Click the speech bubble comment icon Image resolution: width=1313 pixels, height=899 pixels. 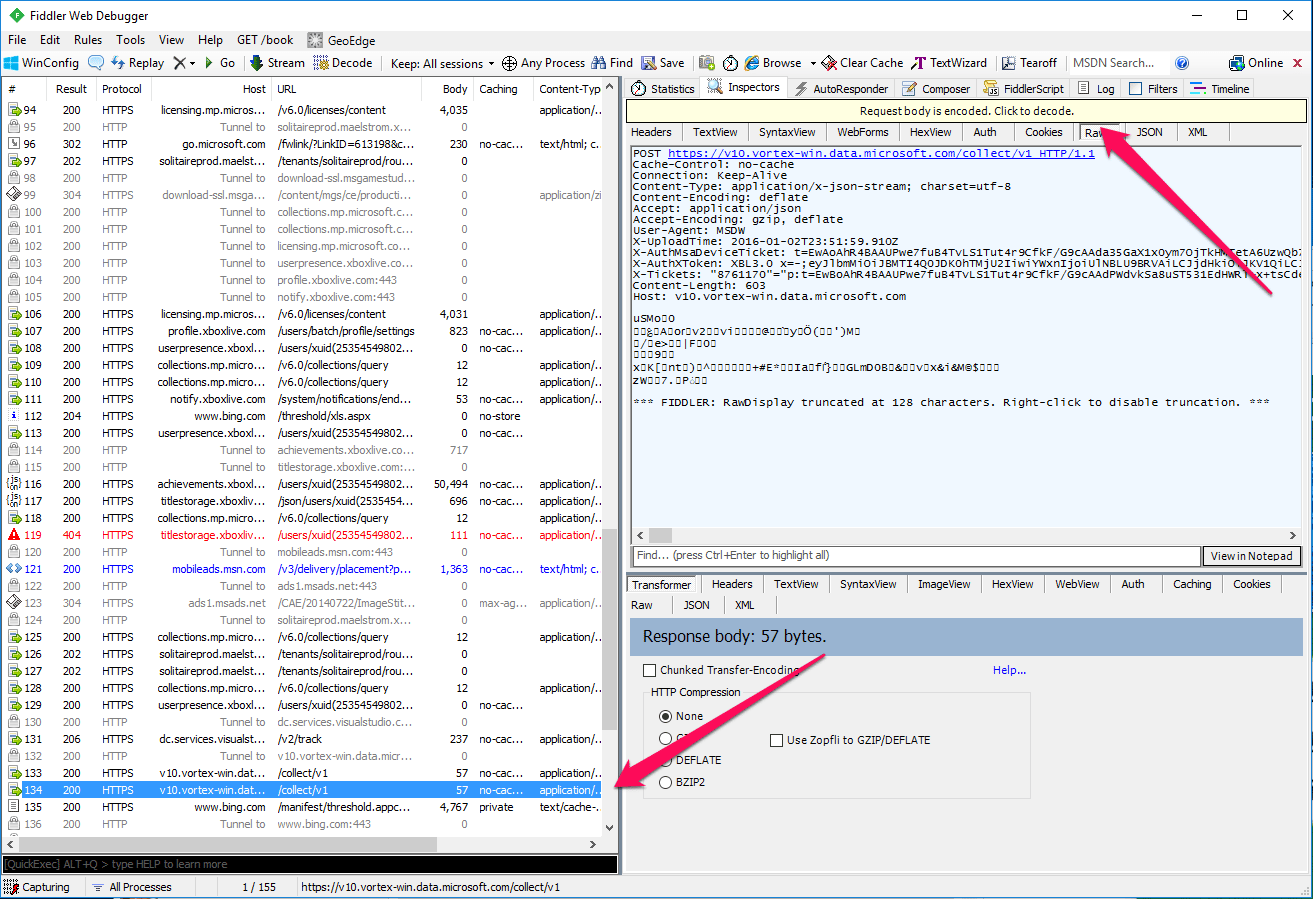pos(96,63)
